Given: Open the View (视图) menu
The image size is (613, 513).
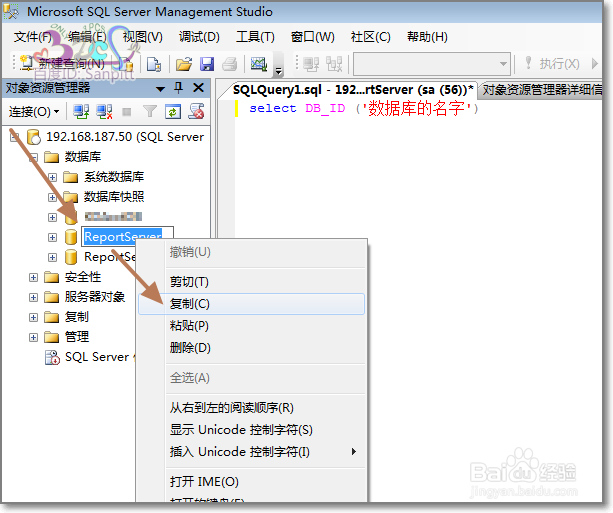Looking at the screenshot, I should click(x=142, y=37).
